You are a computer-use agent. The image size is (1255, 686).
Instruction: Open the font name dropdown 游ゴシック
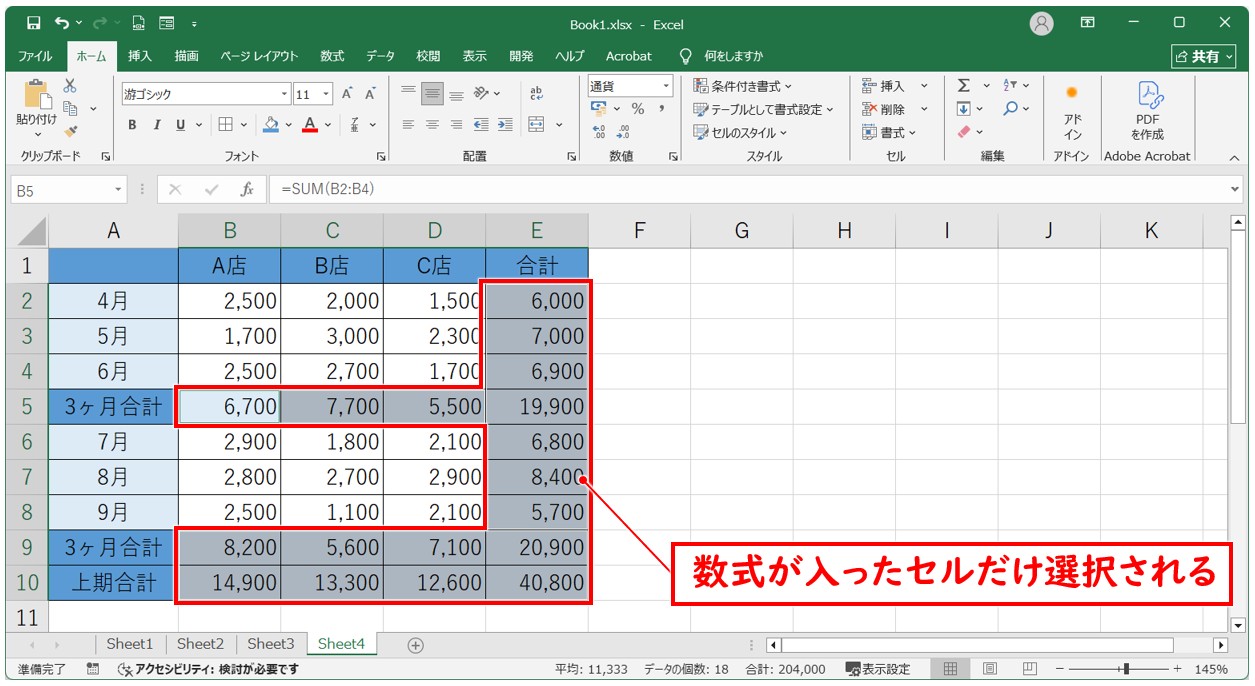tap(285, 94)
